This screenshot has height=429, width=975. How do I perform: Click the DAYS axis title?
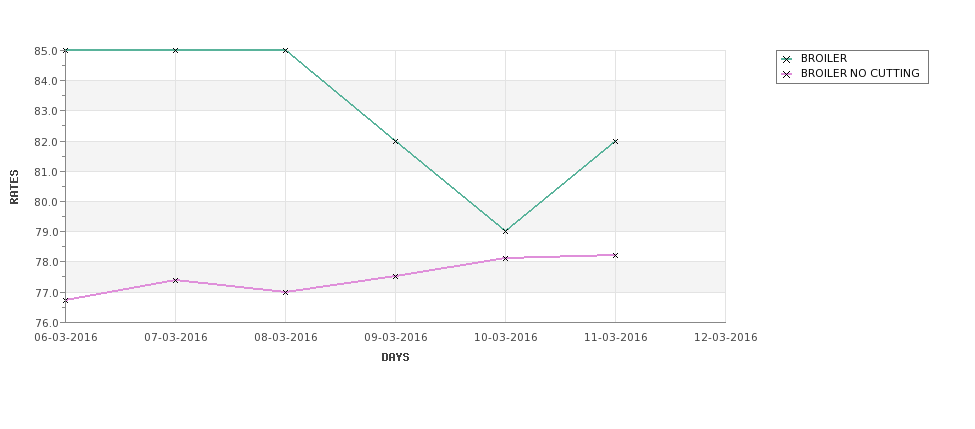pos(395,358)
